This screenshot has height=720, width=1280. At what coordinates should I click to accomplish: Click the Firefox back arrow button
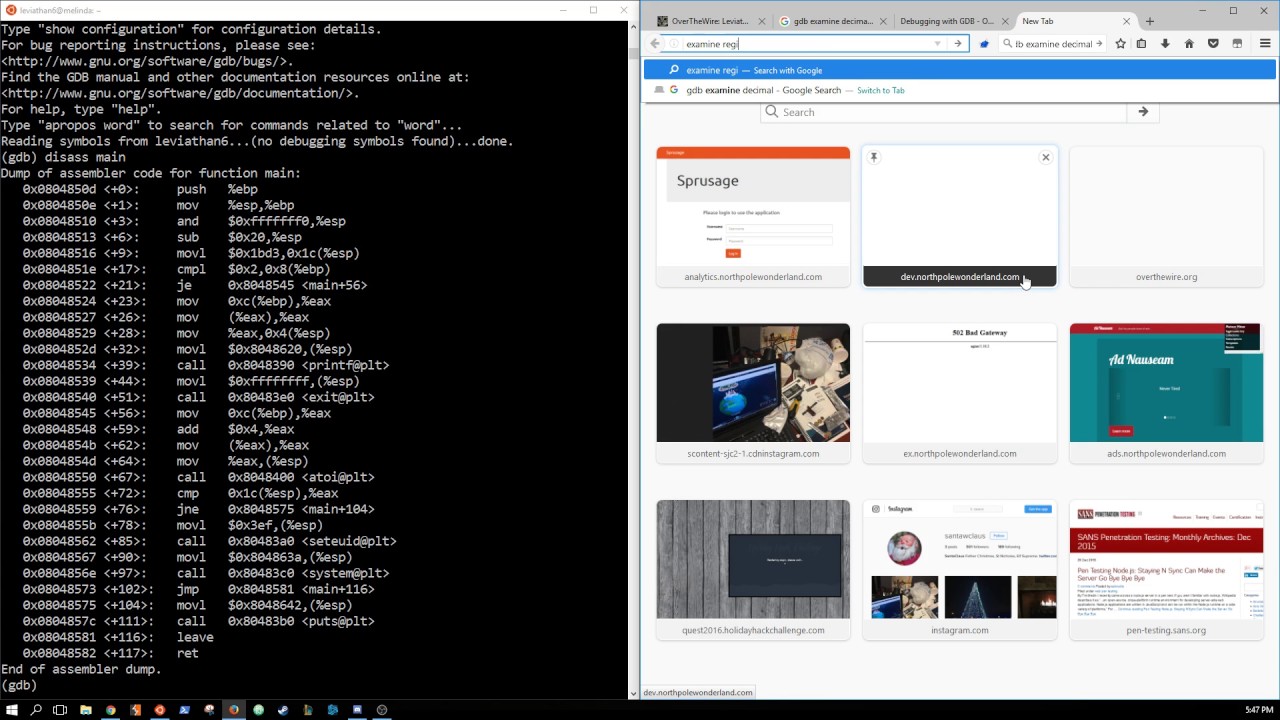click(x=655, y=44)
